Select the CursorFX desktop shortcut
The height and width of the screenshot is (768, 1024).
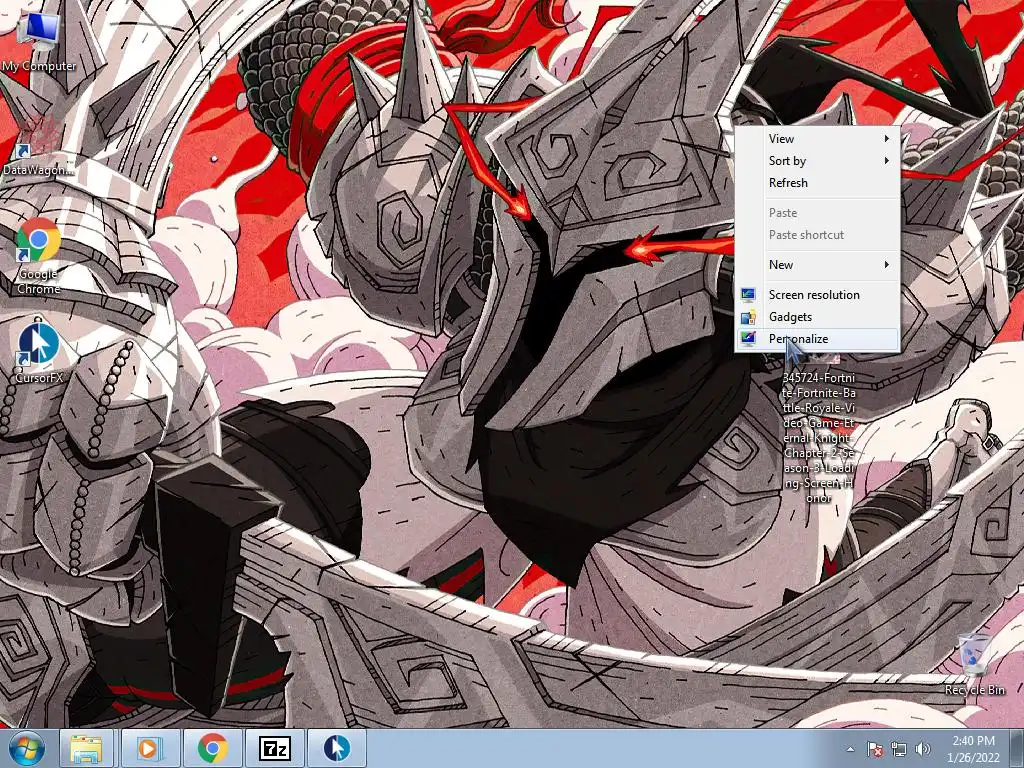coord(39,351)
